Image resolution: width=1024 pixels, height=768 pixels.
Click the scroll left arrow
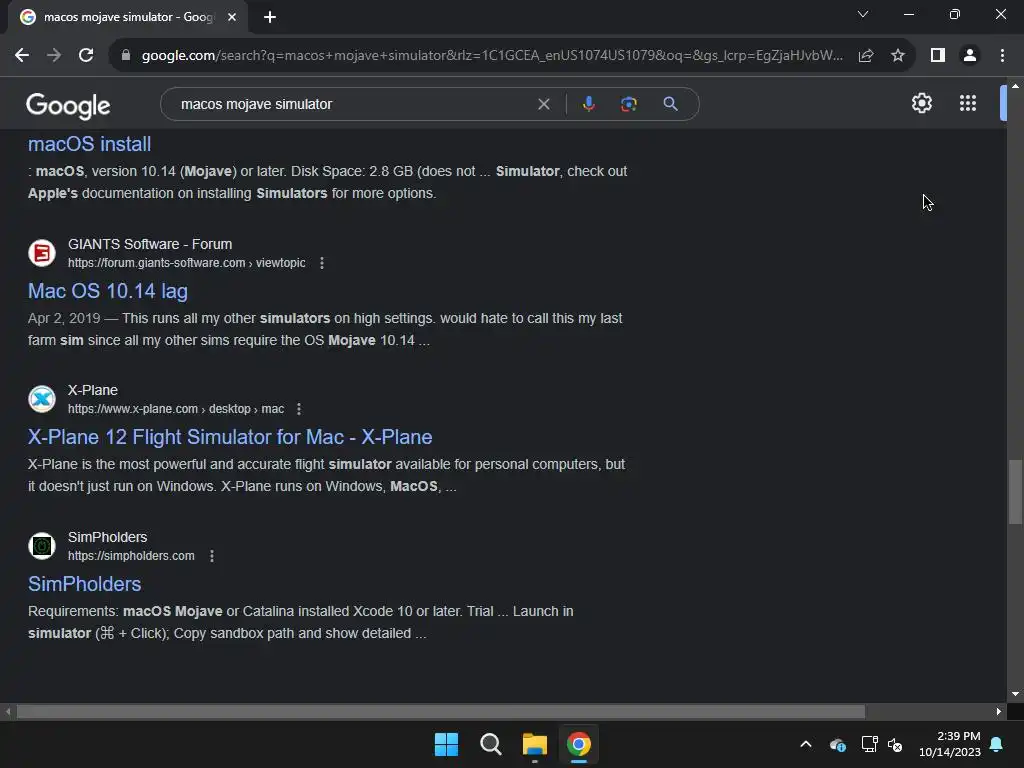tap(8, 712)
